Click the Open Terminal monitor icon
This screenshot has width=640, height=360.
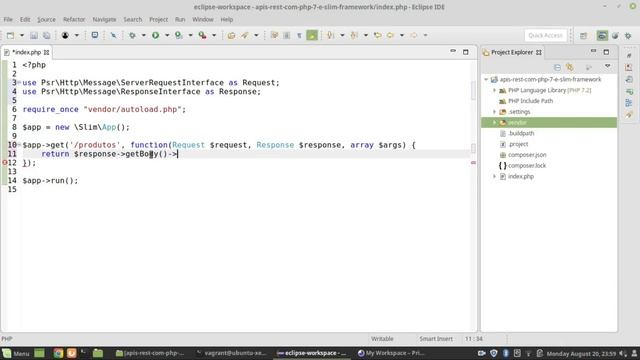[x=95, y=36]
